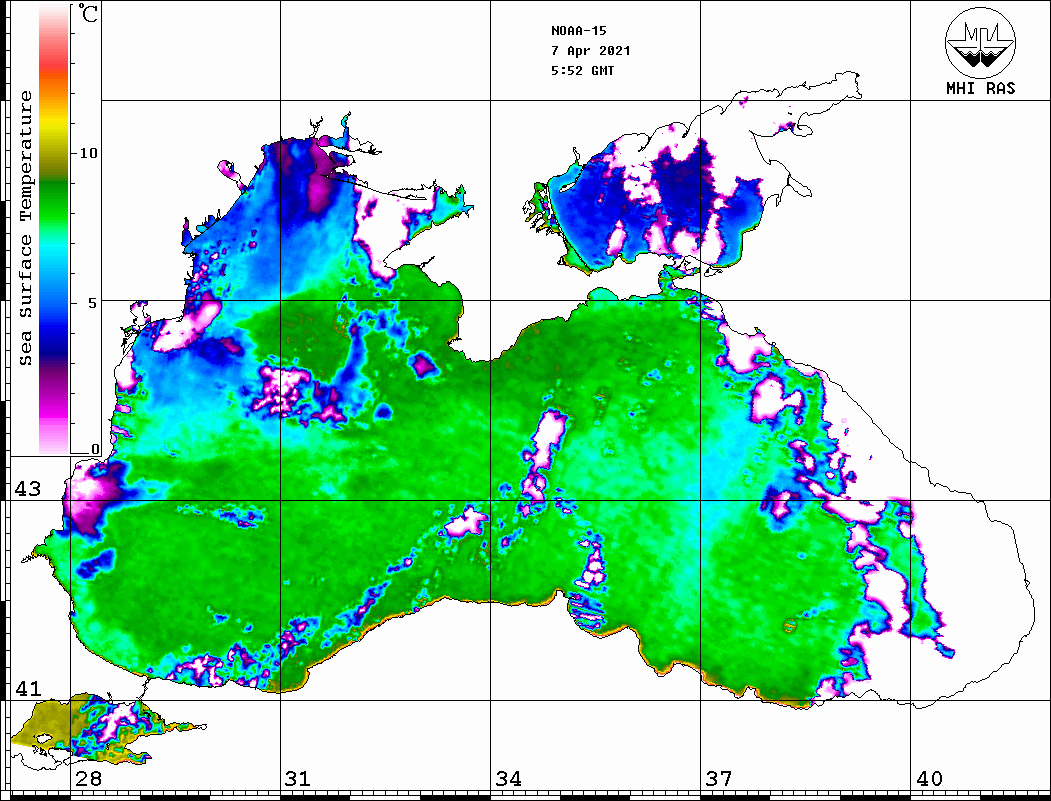This screenshot has height=801, width=1051.
Task: Click longitude label '40'
Action: [929, 779]
